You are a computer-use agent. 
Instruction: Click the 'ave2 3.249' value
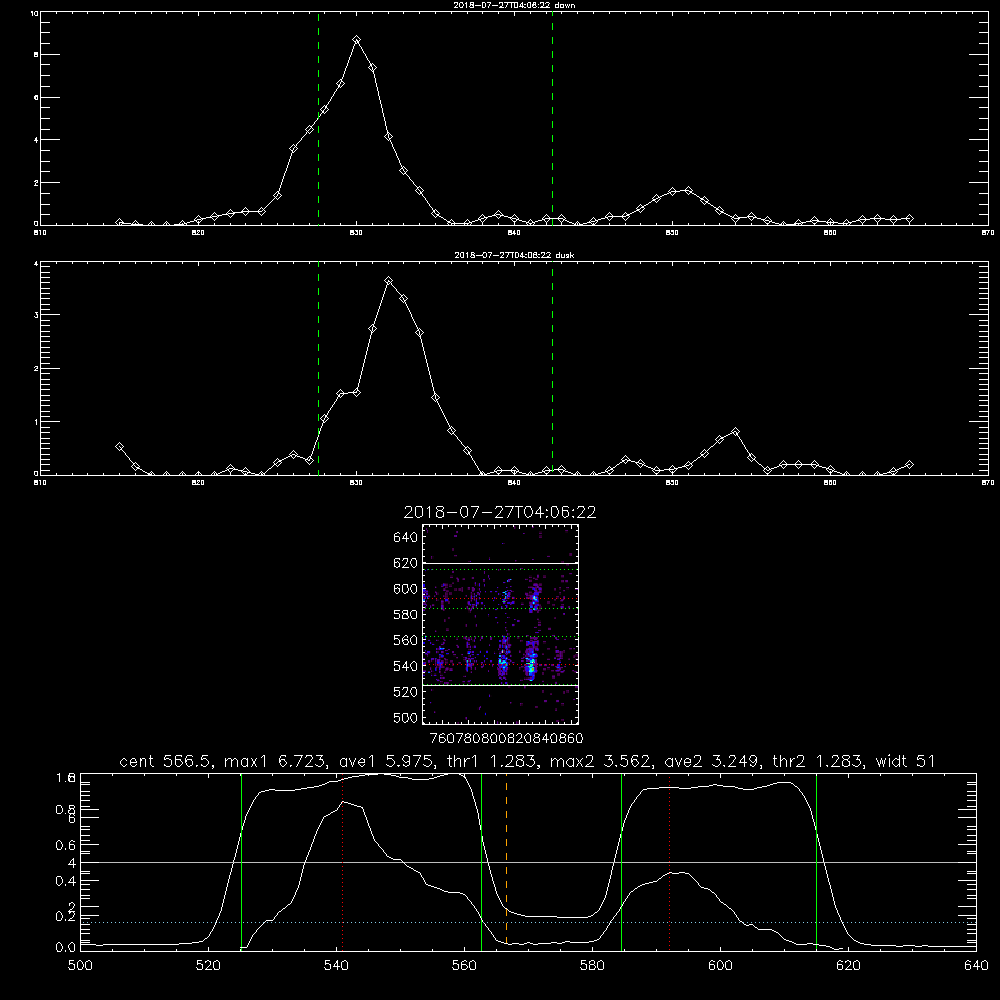[710, 761]
